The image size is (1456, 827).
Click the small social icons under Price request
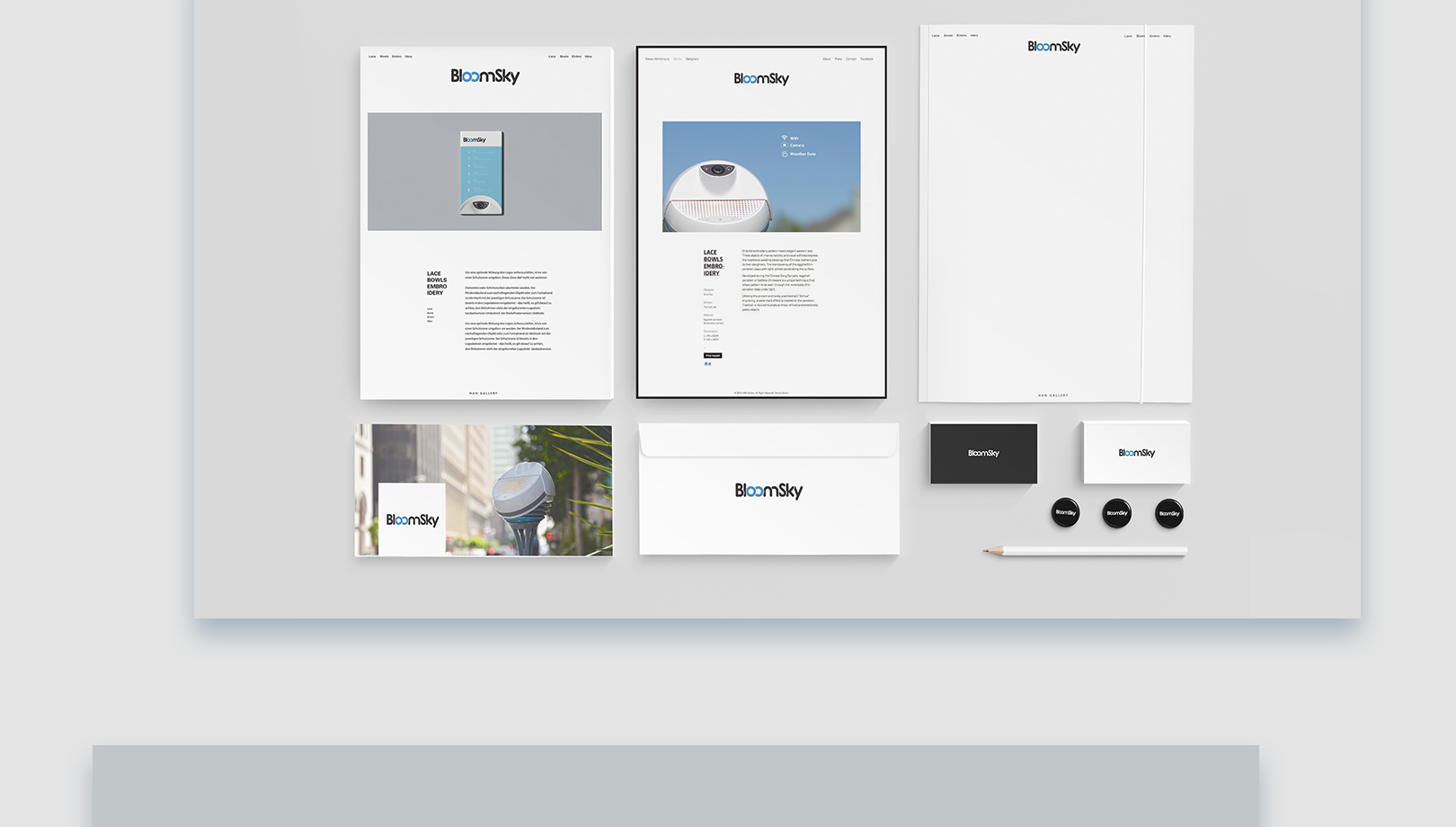click(x=707, y=364)
